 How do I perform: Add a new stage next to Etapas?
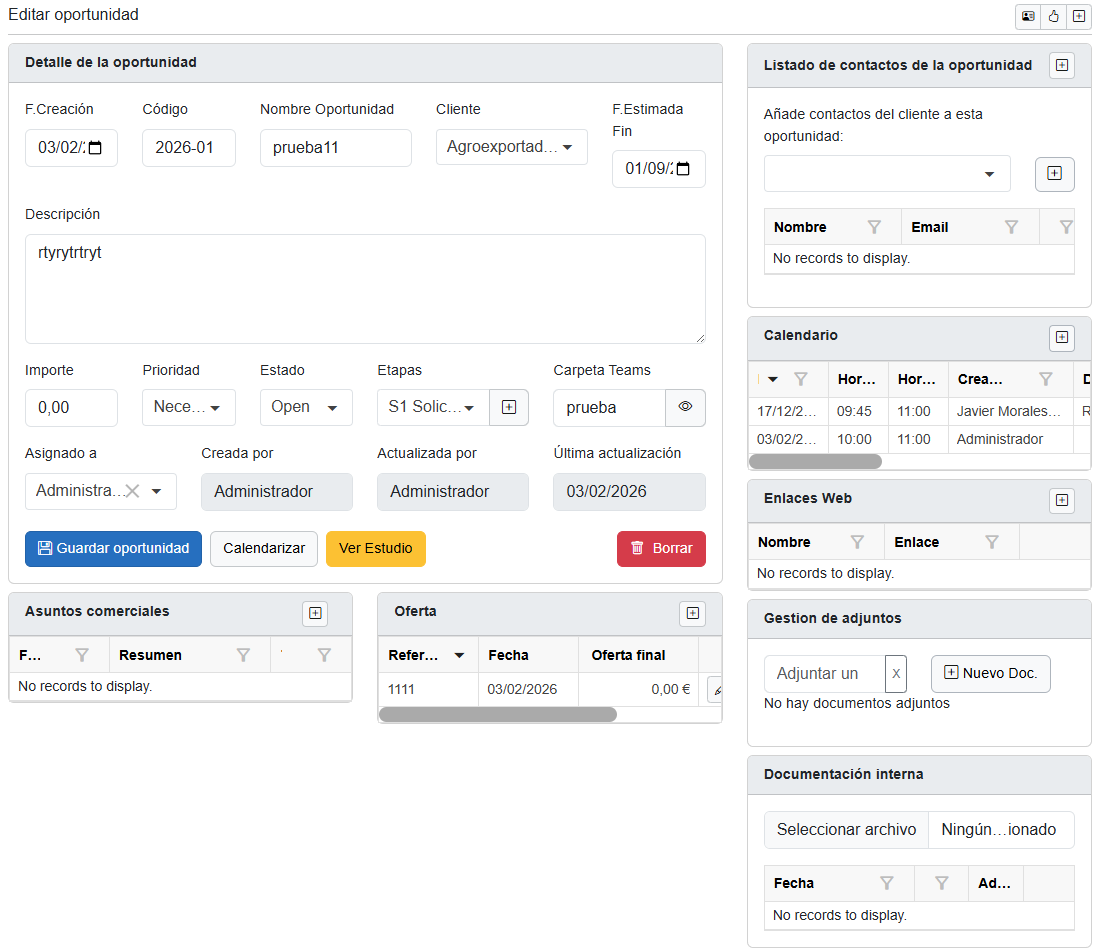point(509,407)
